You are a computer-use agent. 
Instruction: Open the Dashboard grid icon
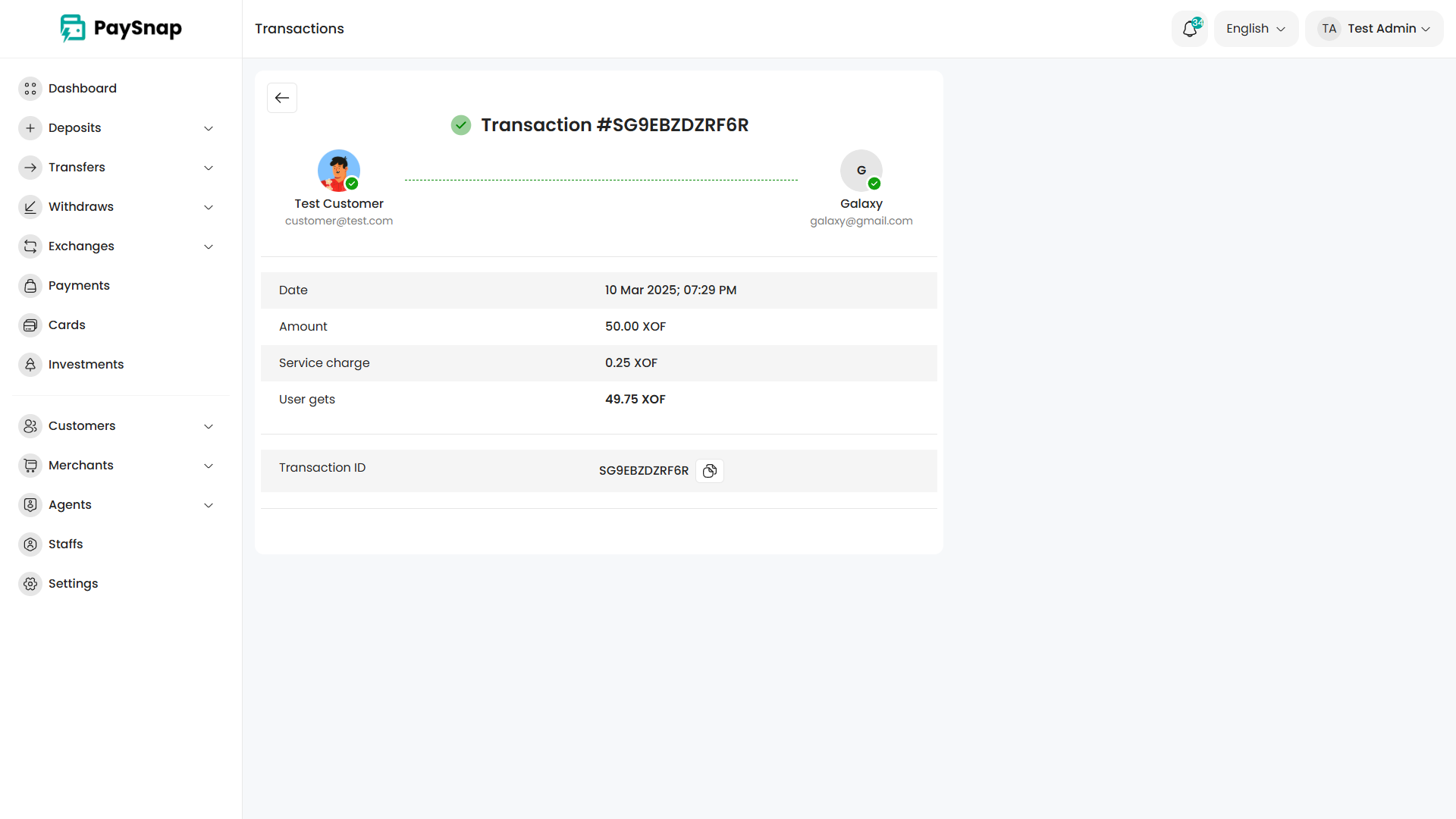[30, 89]
